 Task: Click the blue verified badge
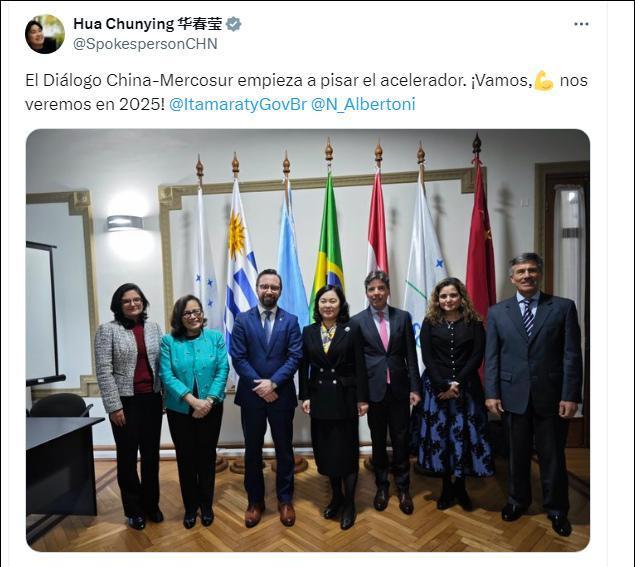click(x=234, y=24)
